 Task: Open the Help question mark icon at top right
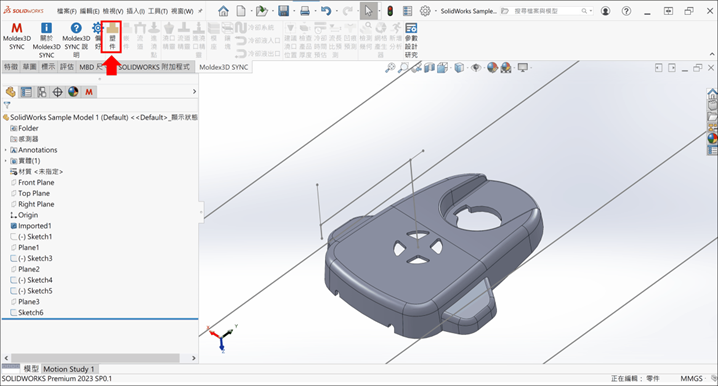click(626, 11)
